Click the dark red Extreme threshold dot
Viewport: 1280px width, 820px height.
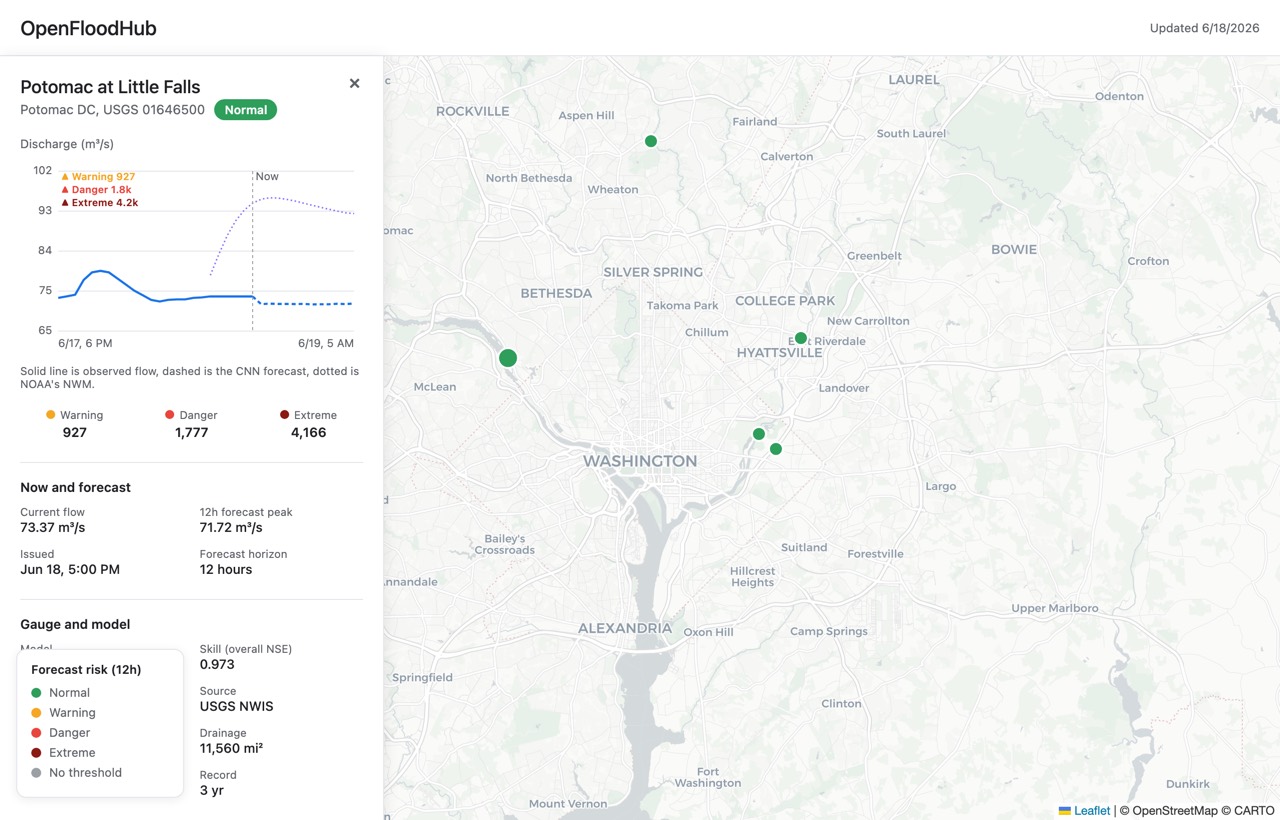(x=285, y=415)
